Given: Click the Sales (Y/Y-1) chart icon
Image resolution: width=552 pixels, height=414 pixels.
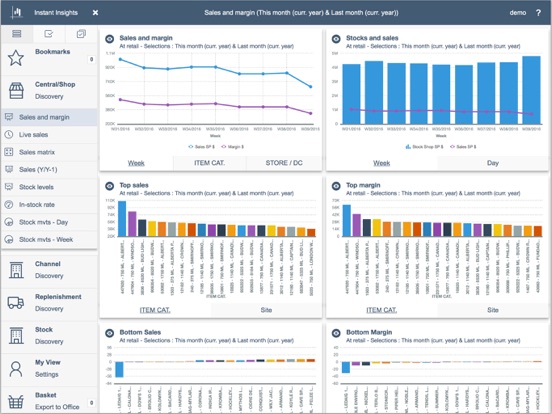Looking at the screenshot, I should pyautogui.click(x=9, y=169).
